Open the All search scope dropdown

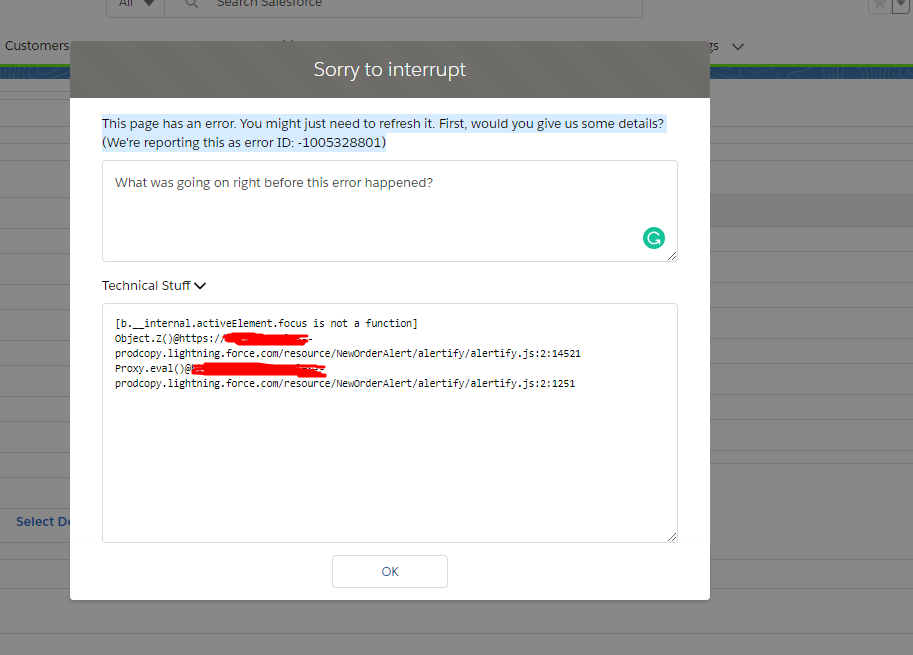(x=136, y=3)
